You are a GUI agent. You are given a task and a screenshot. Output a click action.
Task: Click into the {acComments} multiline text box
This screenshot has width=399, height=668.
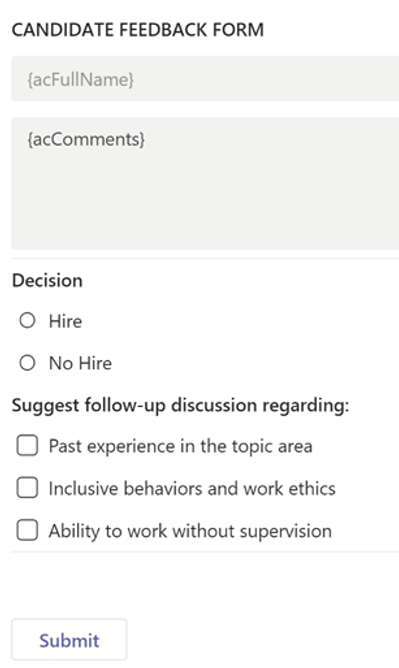pos(205,183)
